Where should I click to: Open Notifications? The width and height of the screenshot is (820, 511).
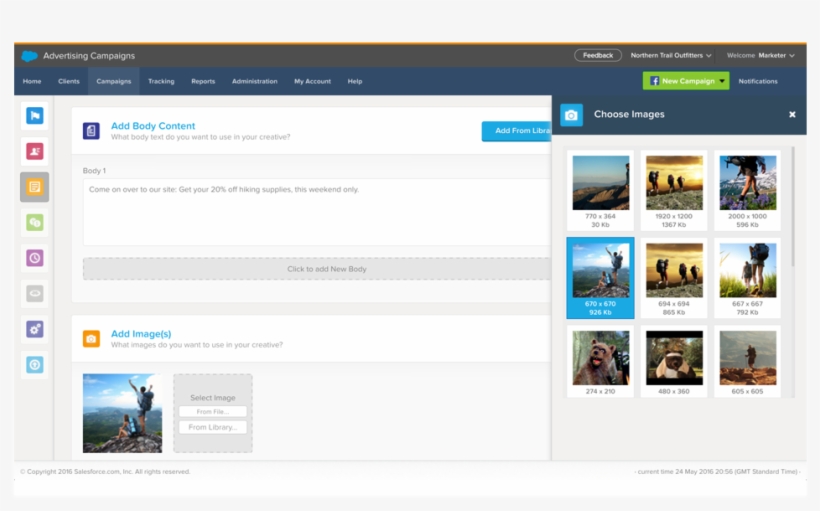point(758,81)
